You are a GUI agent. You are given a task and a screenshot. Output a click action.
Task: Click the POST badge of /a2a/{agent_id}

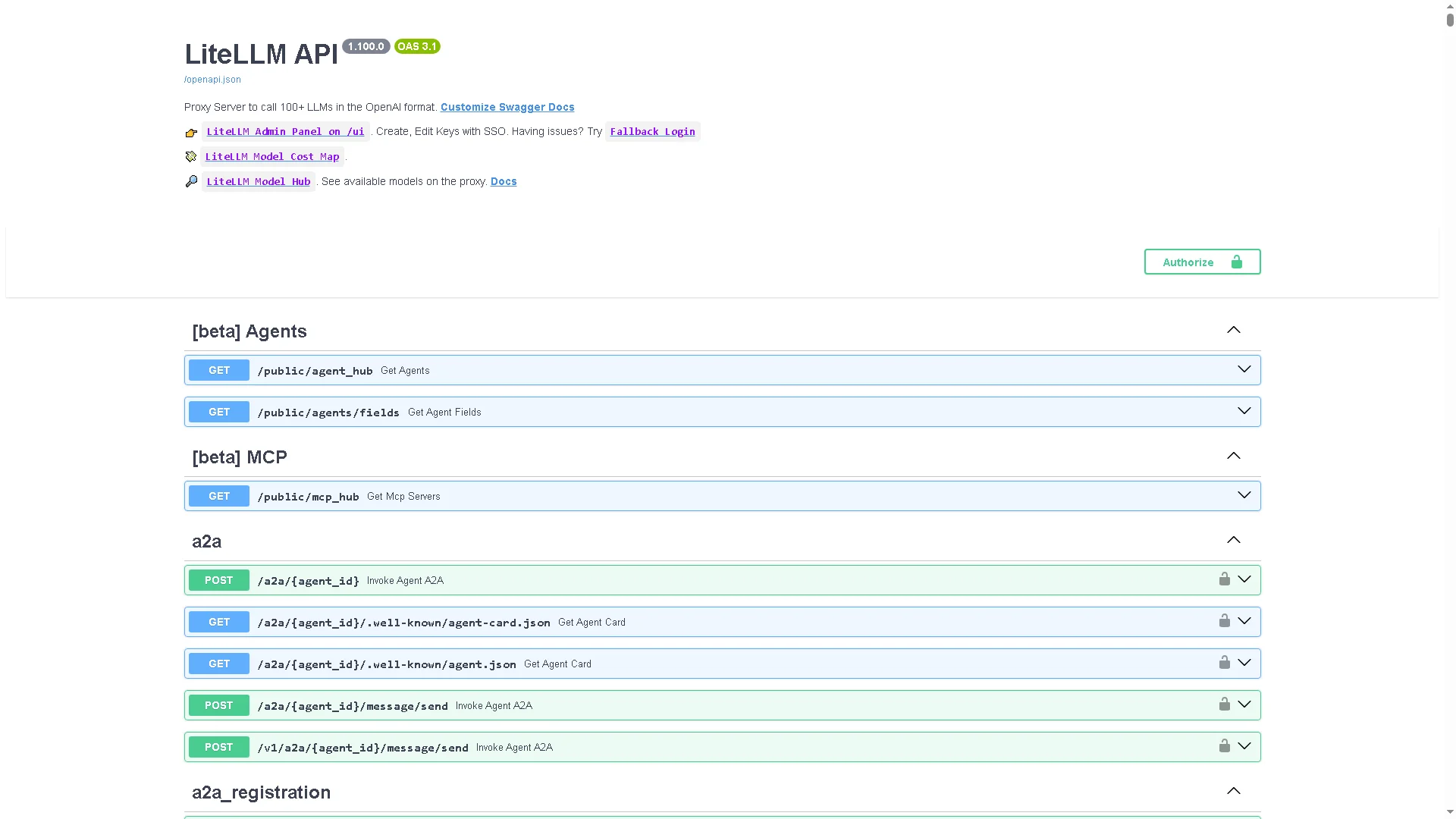pyautogui.click(x=219, y=580)
